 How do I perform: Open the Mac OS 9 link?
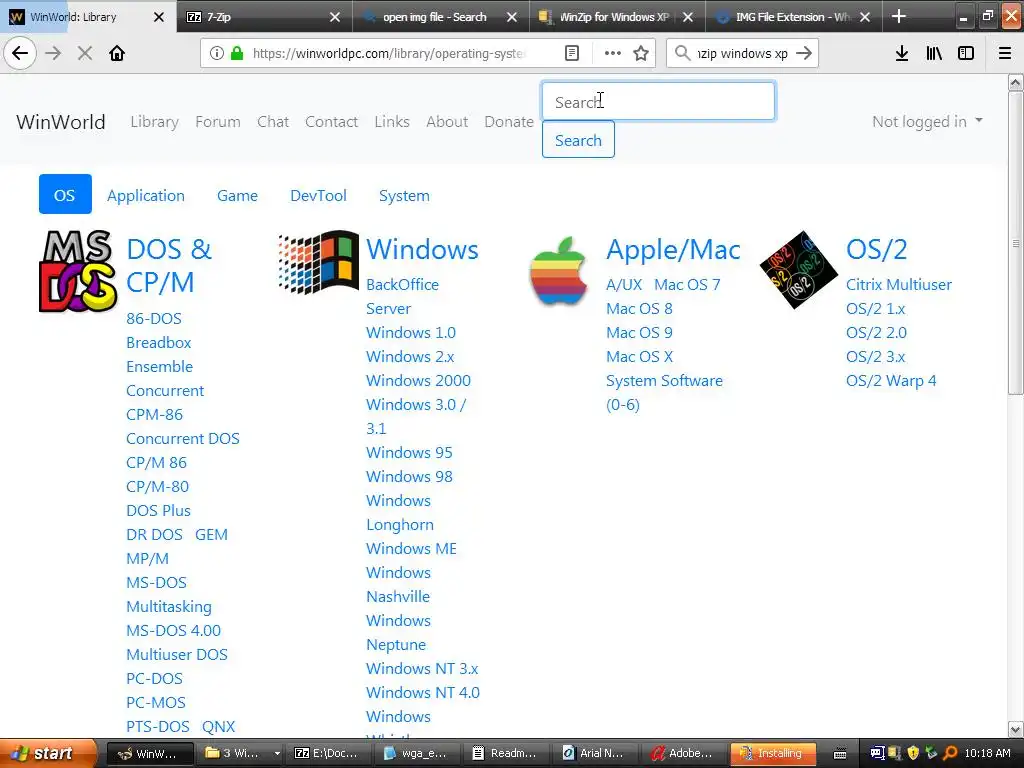tap(639, 332)
